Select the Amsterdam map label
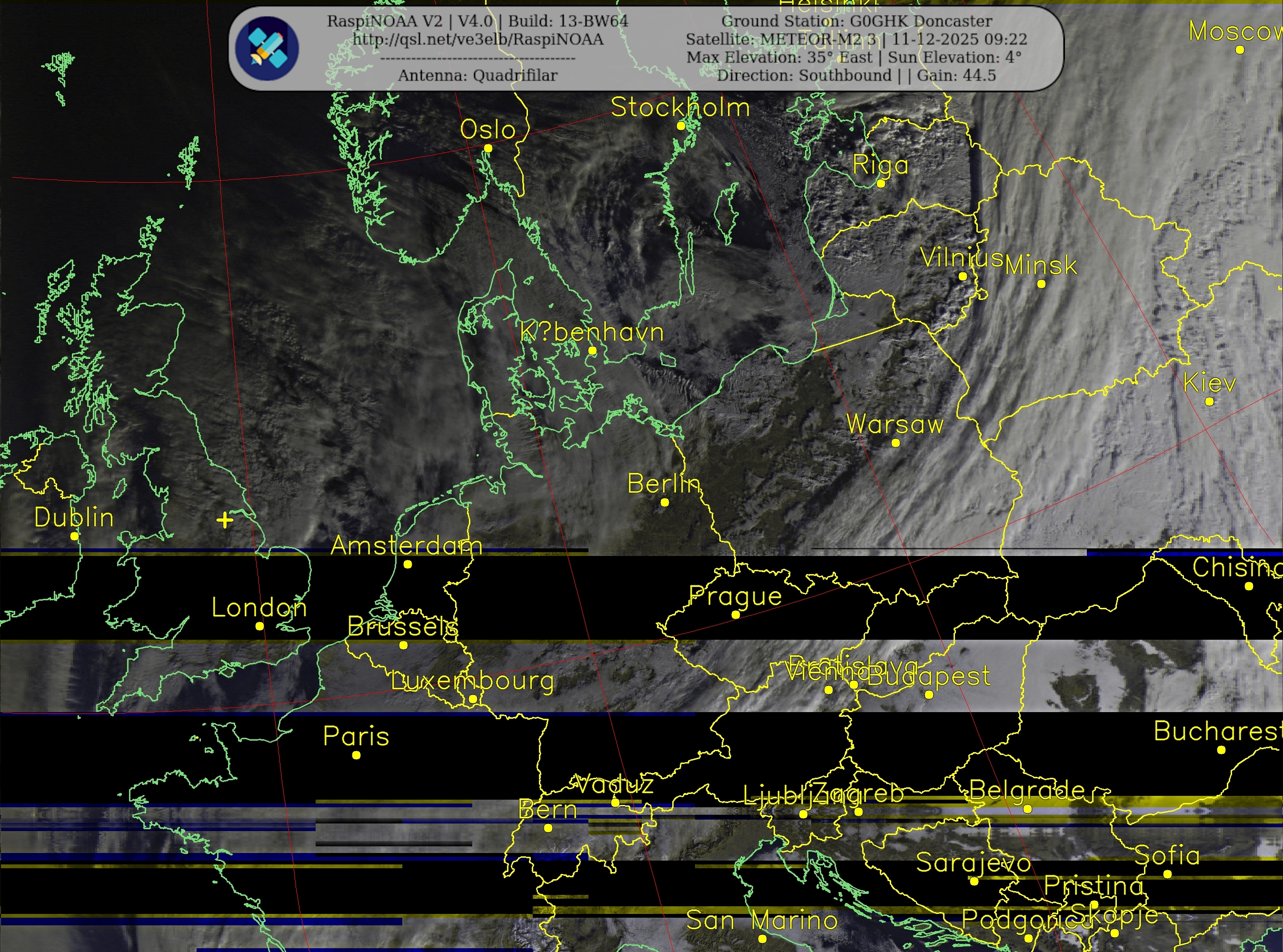The height and width of the screenshot is (952, 1283). 407,545
